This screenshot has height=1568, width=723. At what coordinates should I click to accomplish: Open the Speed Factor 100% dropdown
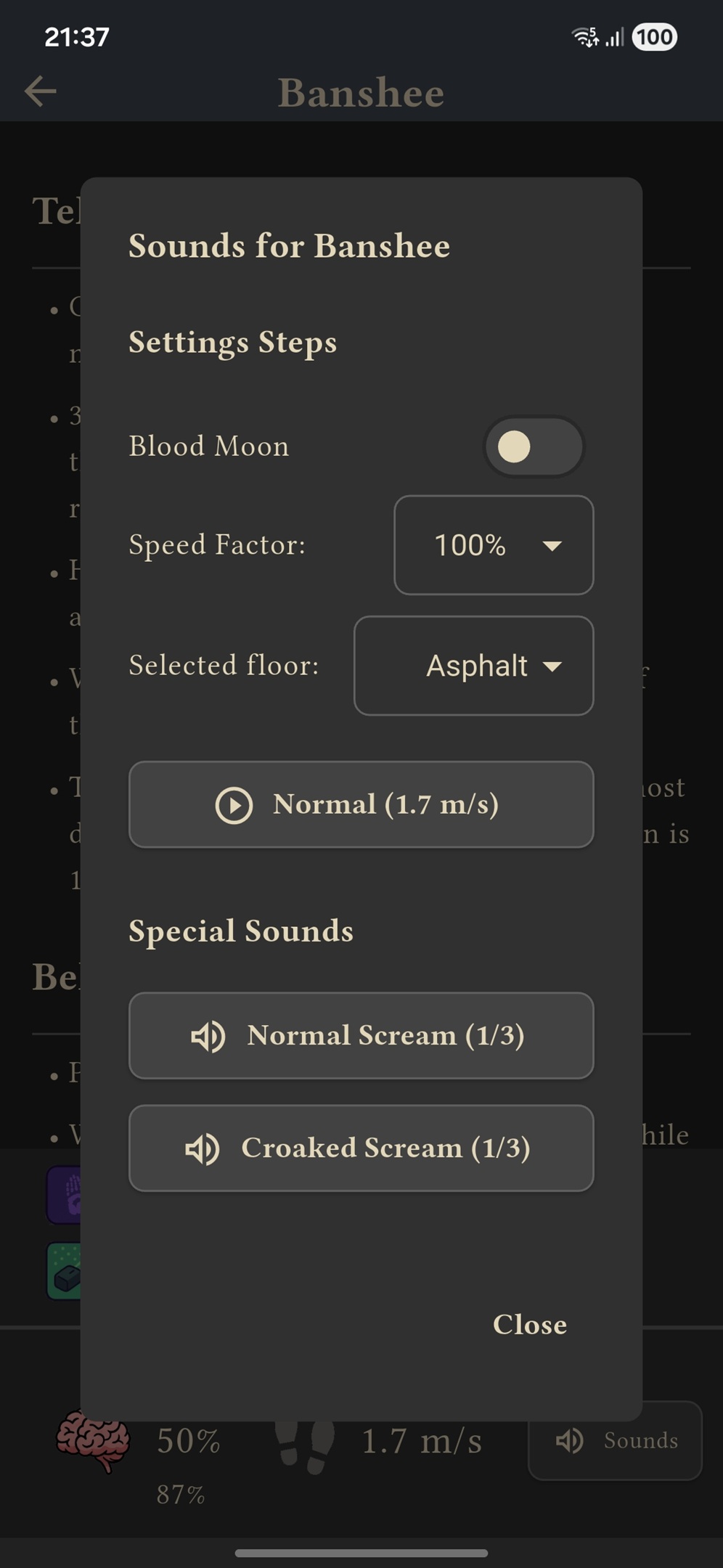(494, 545)
